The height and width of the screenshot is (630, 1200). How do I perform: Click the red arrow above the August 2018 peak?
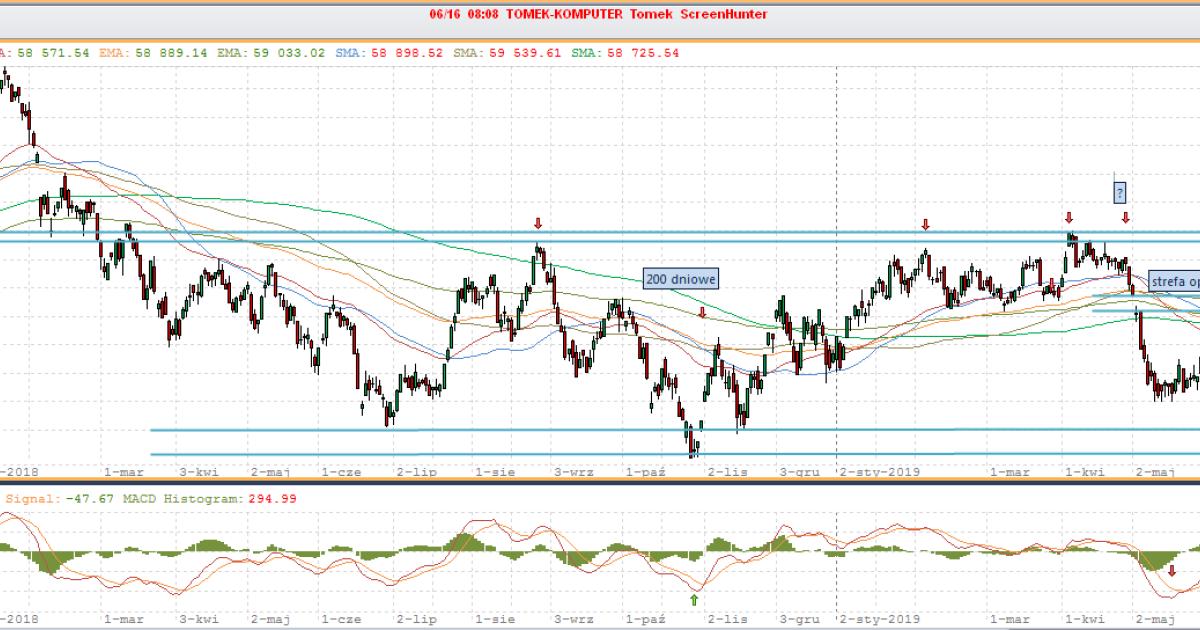click(x=538, y=223)
